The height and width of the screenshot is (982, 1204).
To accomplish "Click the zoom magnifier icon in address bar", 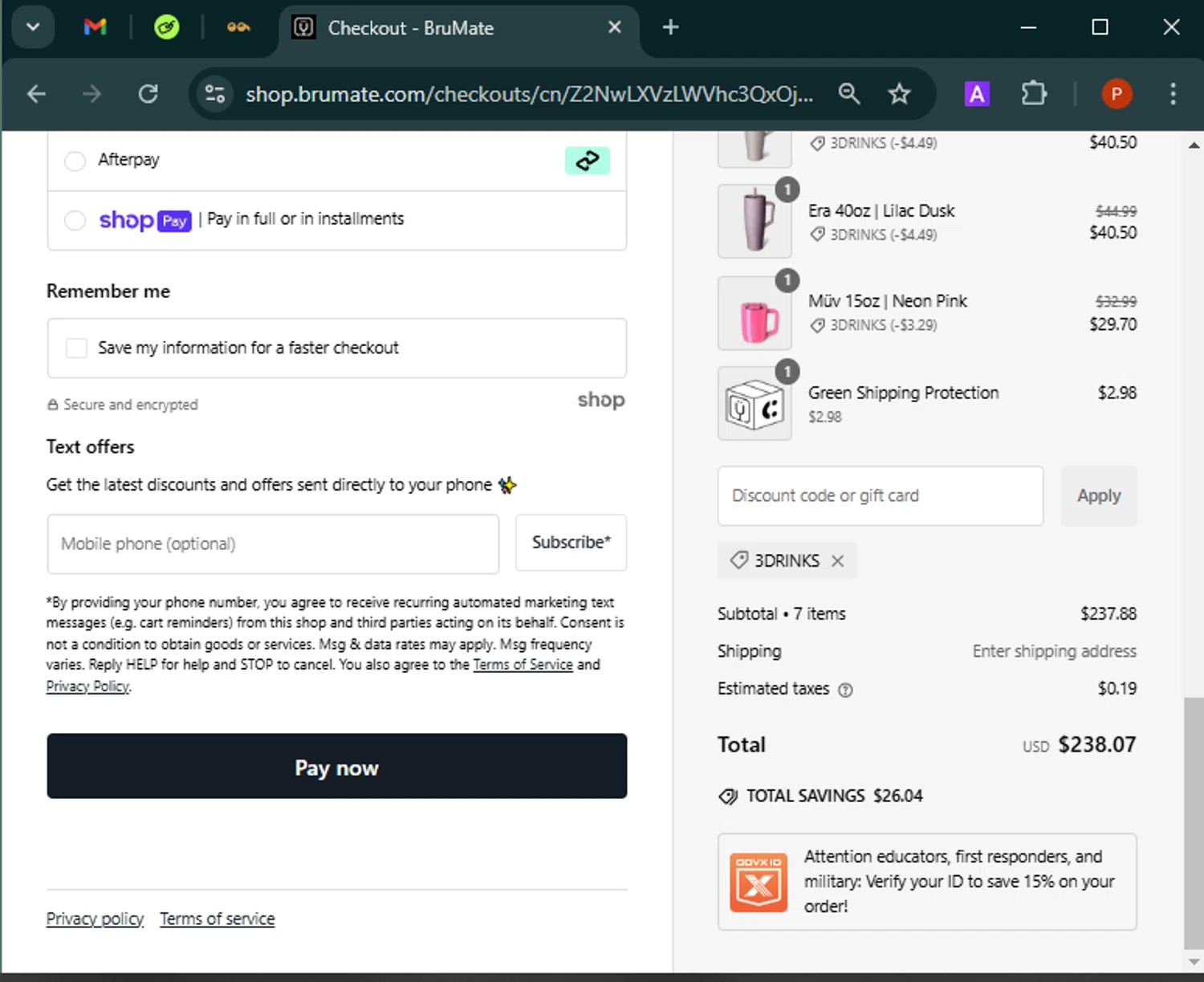I will 849,95.
